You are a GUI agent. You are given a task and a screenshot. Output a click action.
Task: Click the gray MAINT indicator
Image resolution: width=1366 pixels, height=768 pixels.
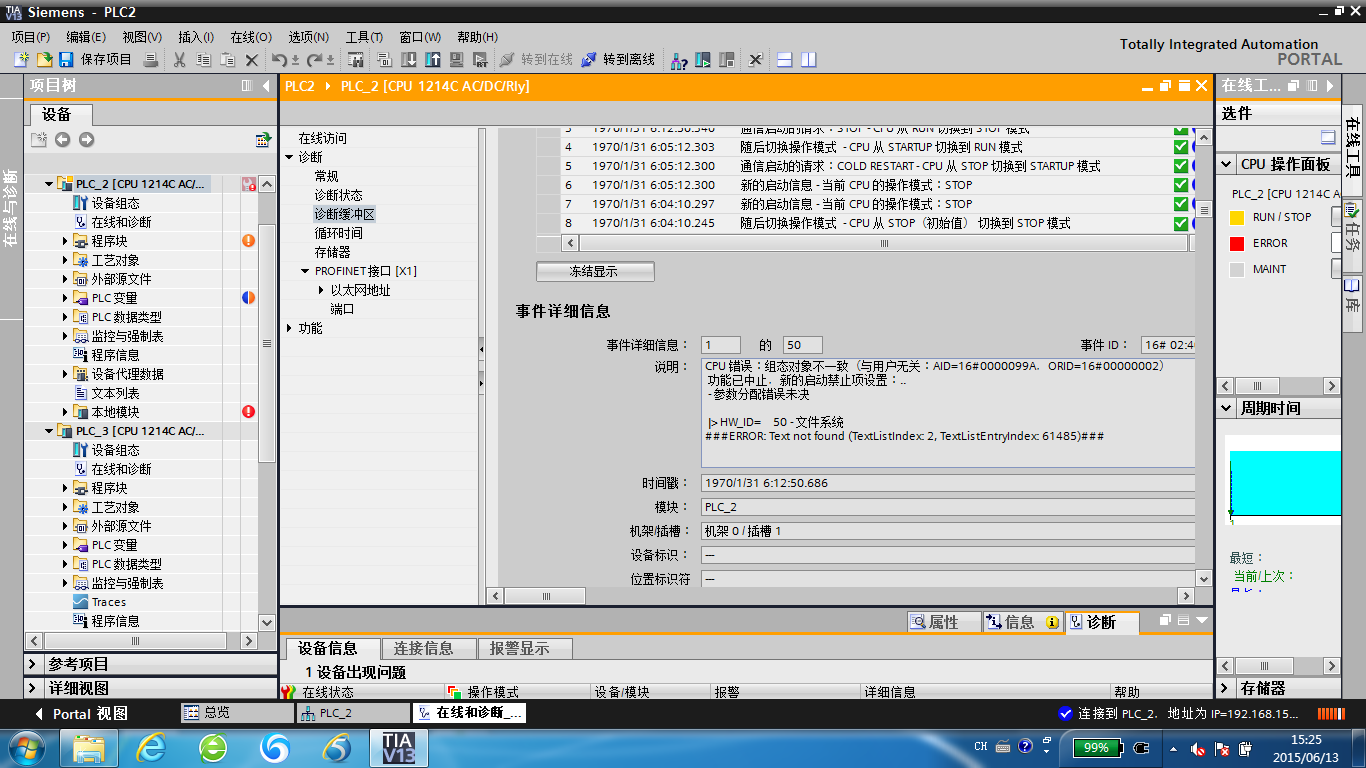[x=1237, y=269]
